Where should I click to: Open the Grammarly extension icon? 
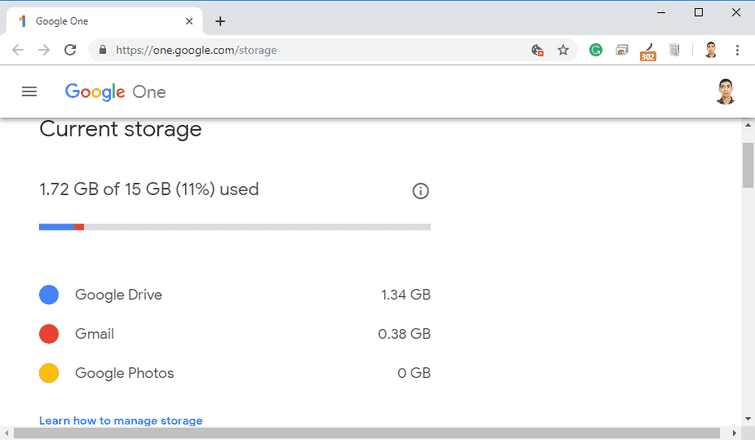click(596, 50)
